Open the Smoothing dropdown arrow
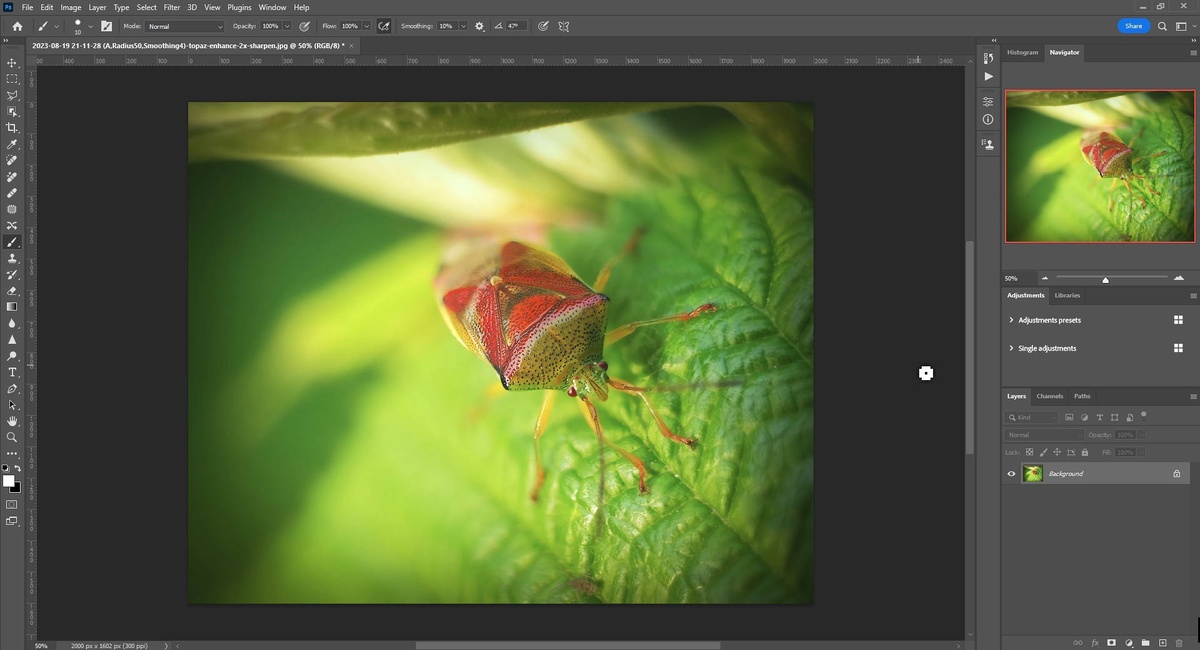Screen dimensions: 1200x650 [x=463, y=26]
